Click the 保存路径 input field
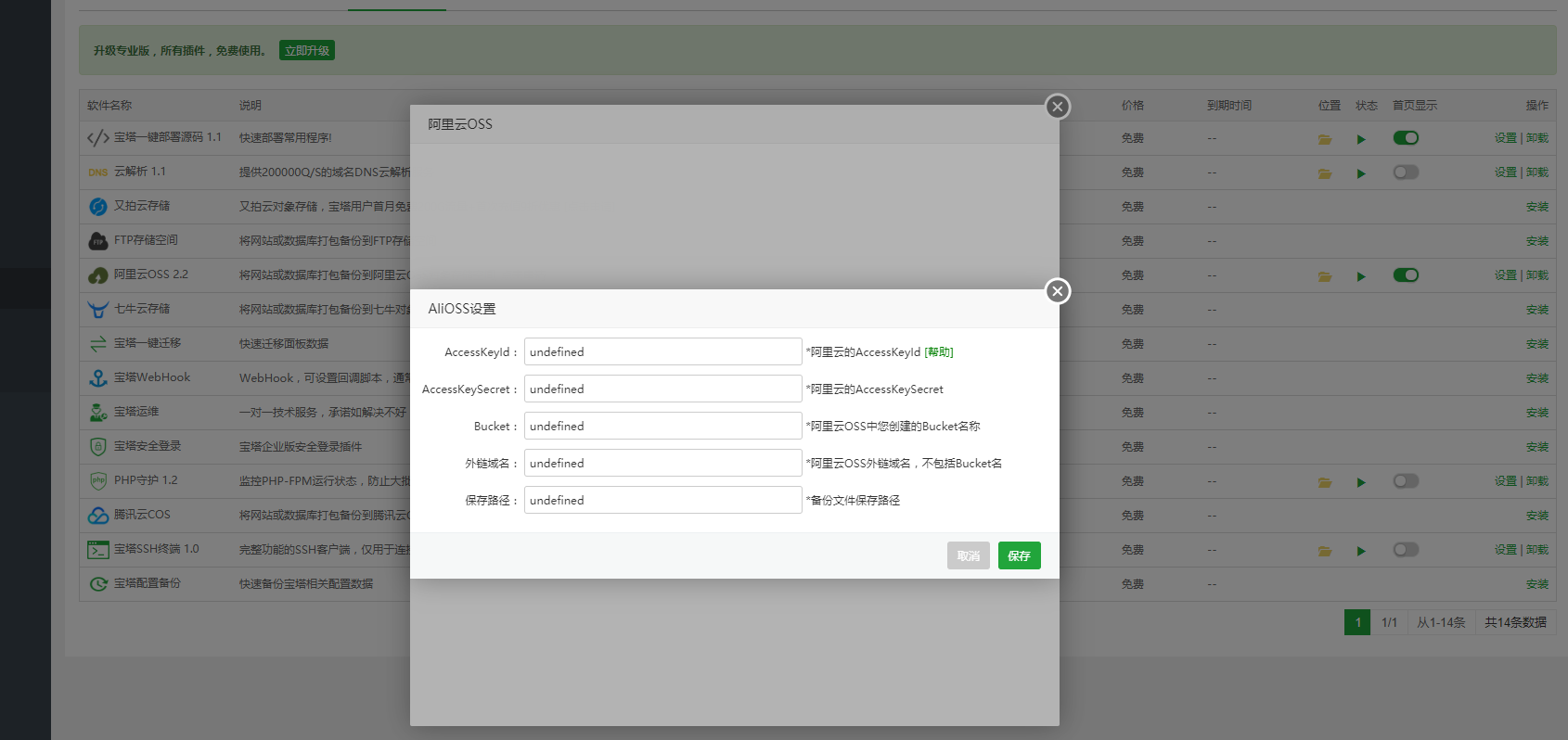The image size is (1568, 740). pos(662,500)
